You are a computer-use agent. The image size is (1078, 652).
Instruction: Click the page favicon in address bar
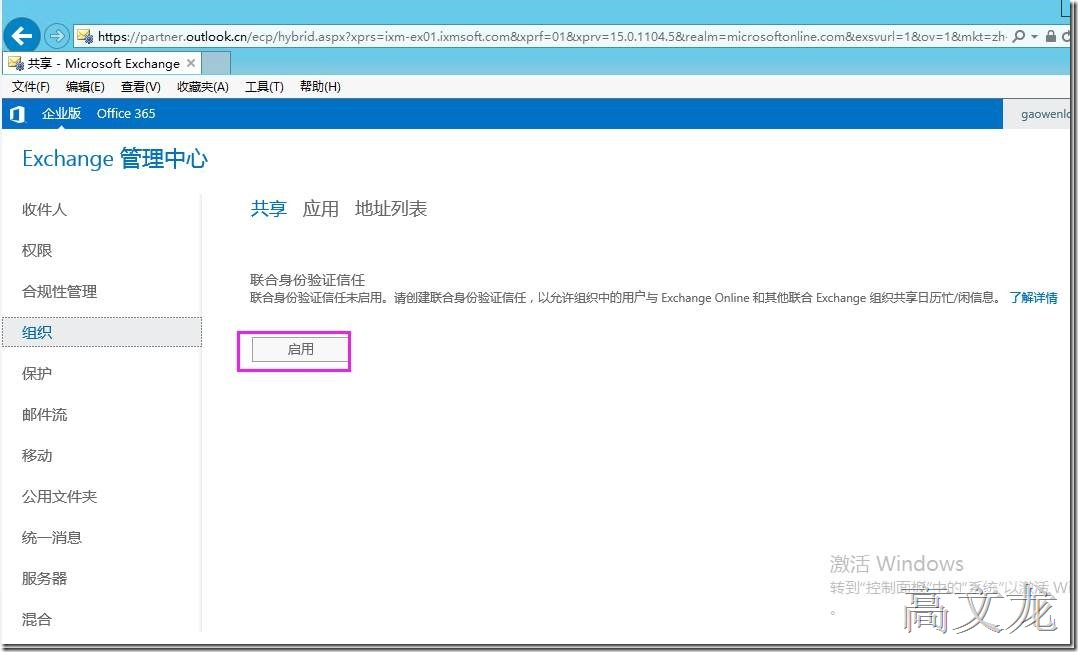click(x=85, y=36)
